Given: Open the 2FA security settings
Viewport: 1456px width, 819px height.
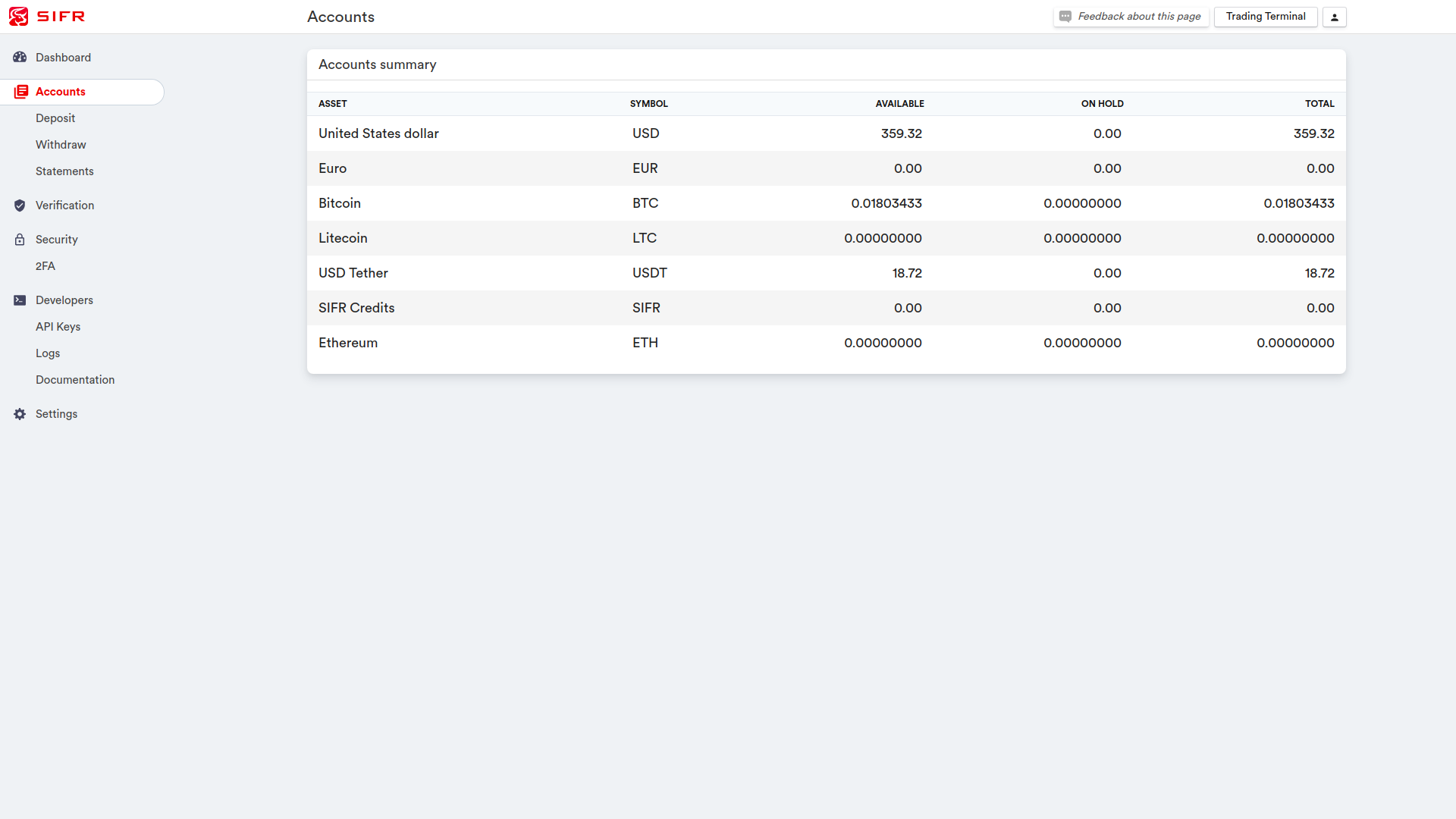Looking at the screenshot, I should 45,266.
